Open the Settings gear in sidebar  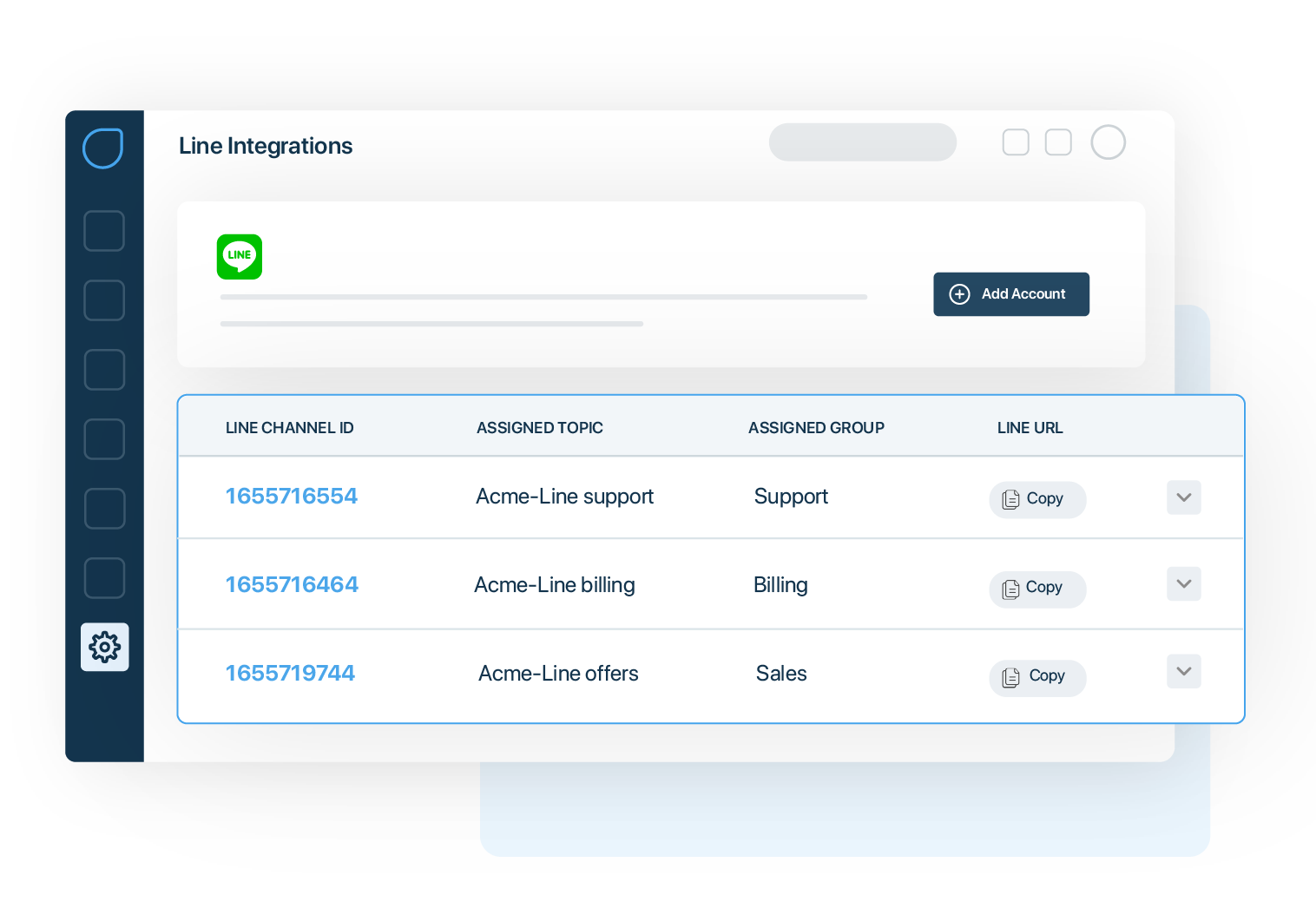pos(104,647)
